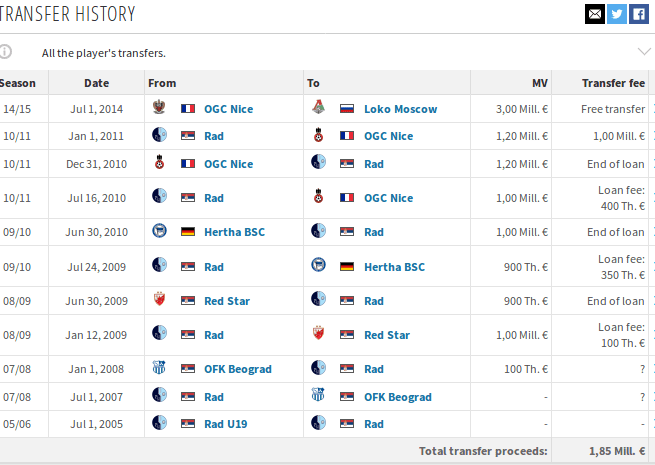Share via the Twitter icon

(x=617, y=14)
